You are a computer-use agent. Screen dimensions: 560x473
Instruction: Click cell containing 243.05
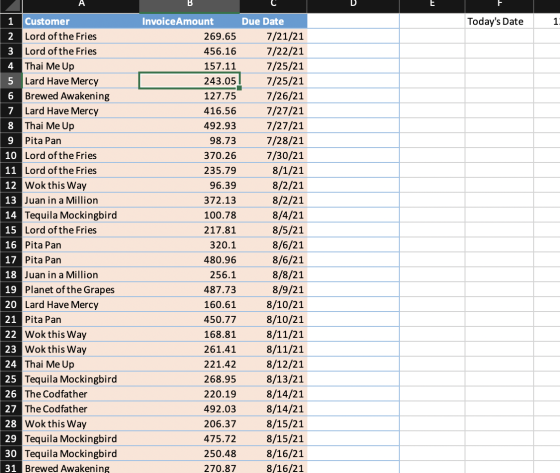coord(189,81)
